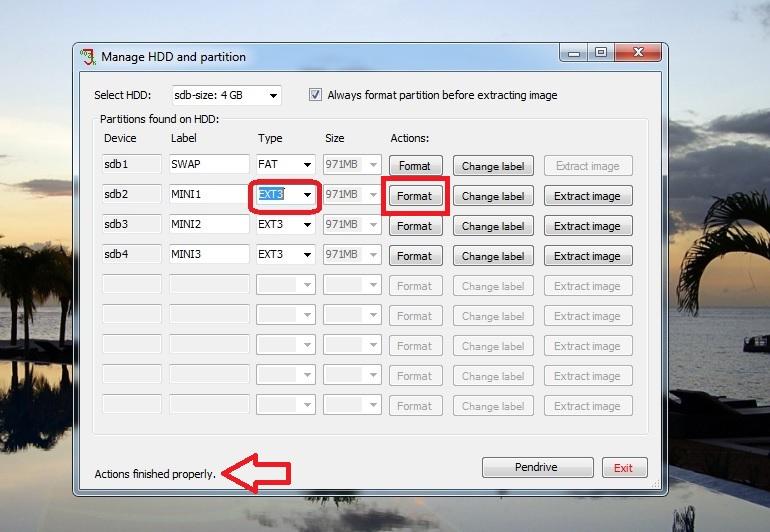Format the sdb1 SWAP partition
Screen dimensions: 770x532
click(x=415, y=166)
